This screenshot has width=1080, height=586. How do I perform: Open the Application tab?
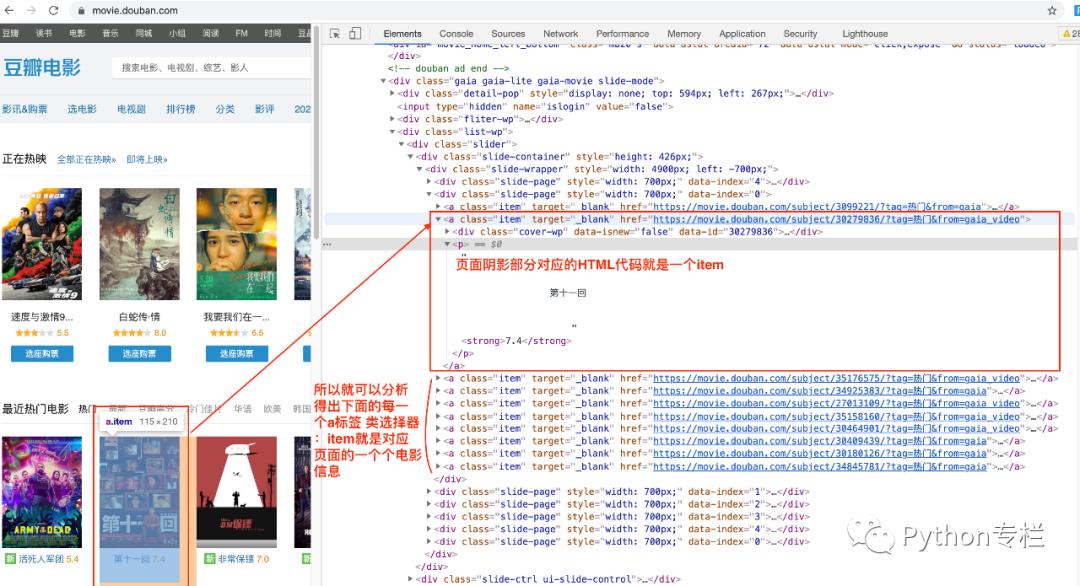tap(742, 33)
